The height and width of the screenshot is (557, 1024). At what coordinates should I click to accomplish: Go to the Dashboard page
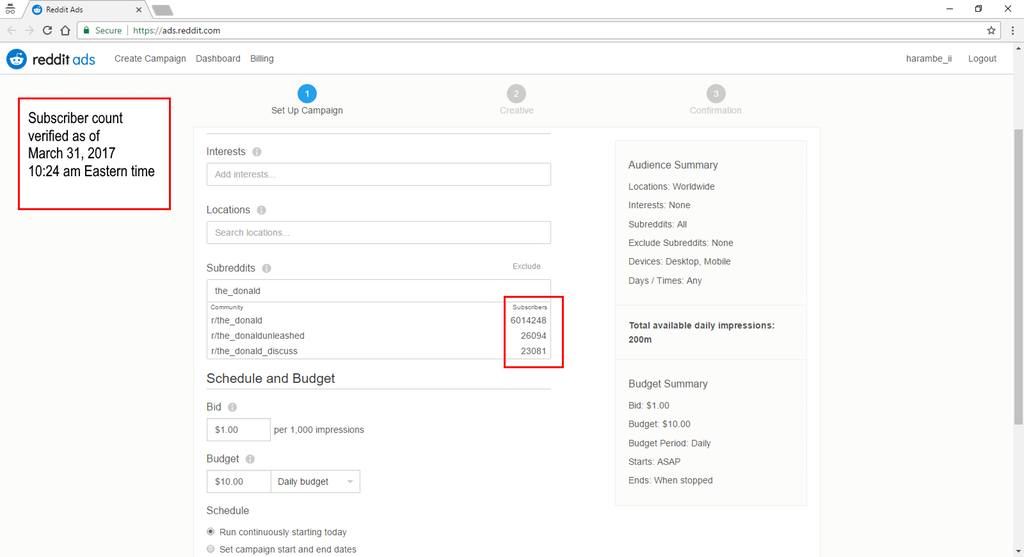[x=218, y=59]
